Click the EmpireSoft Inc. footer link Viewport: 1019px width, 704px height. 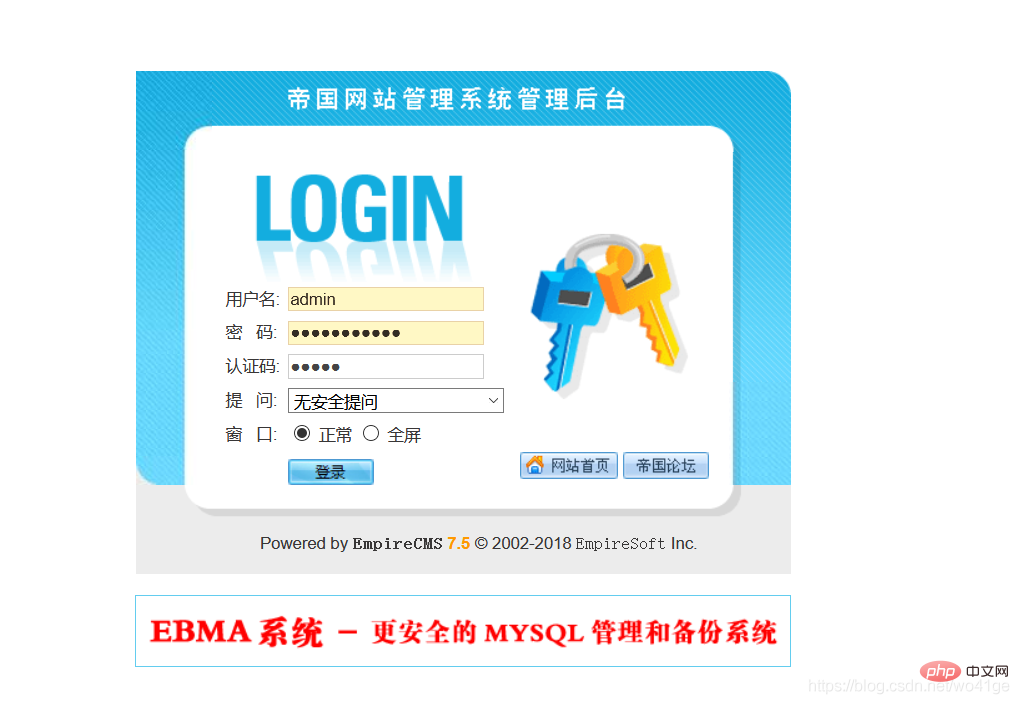pyautogui.click(x=636, y=543)
